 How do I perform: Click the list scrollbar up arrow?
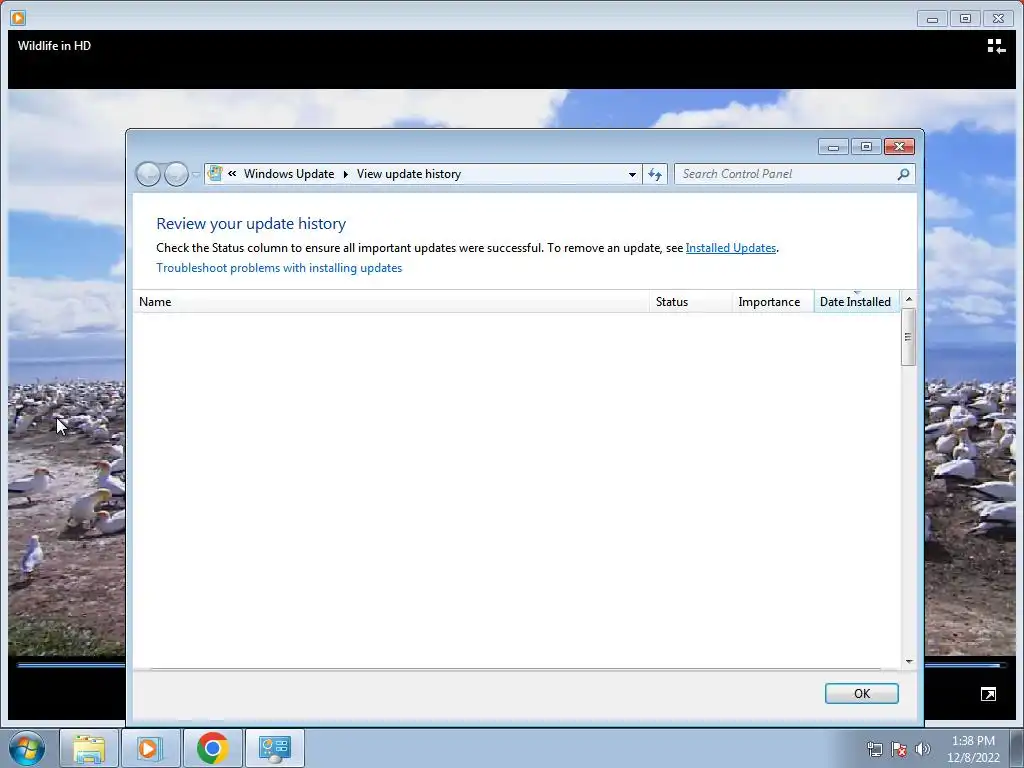pos(908,299)
